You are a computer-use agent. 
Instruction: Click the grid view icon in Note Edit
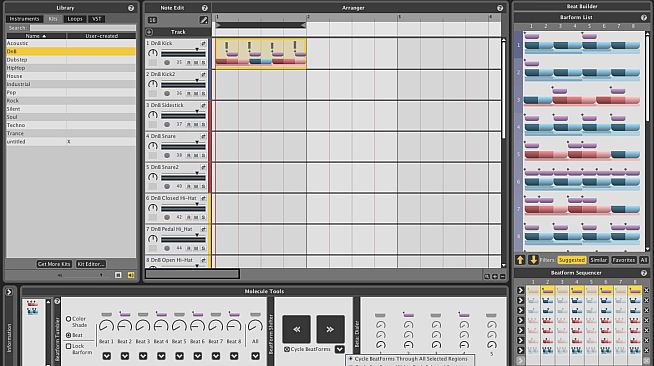pyautogui.click(x=152, y=20)
